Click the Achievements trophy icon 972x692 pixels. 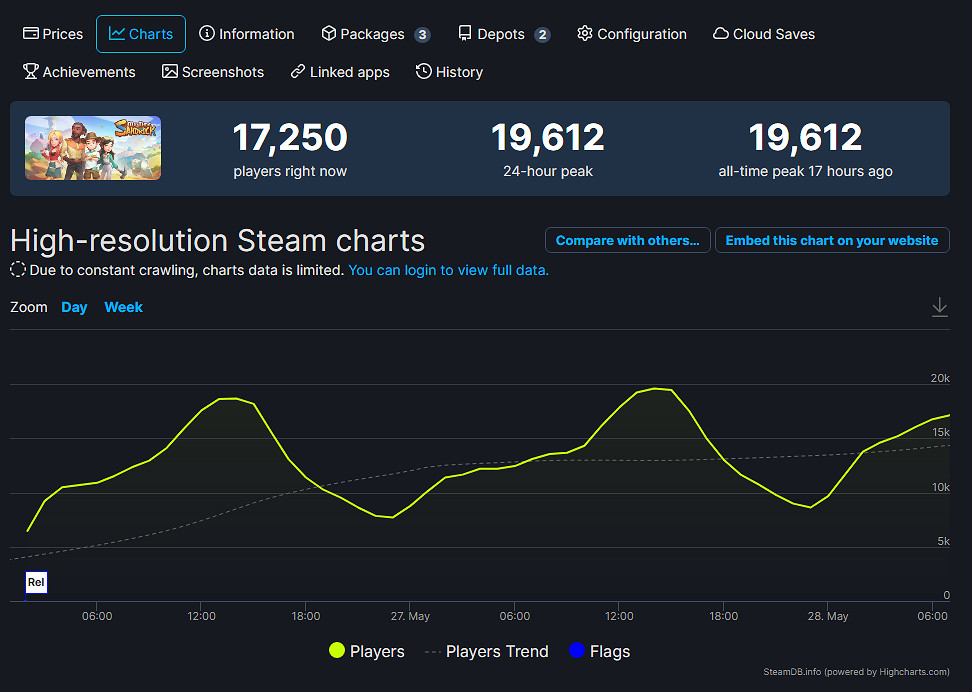coord(31,72)
